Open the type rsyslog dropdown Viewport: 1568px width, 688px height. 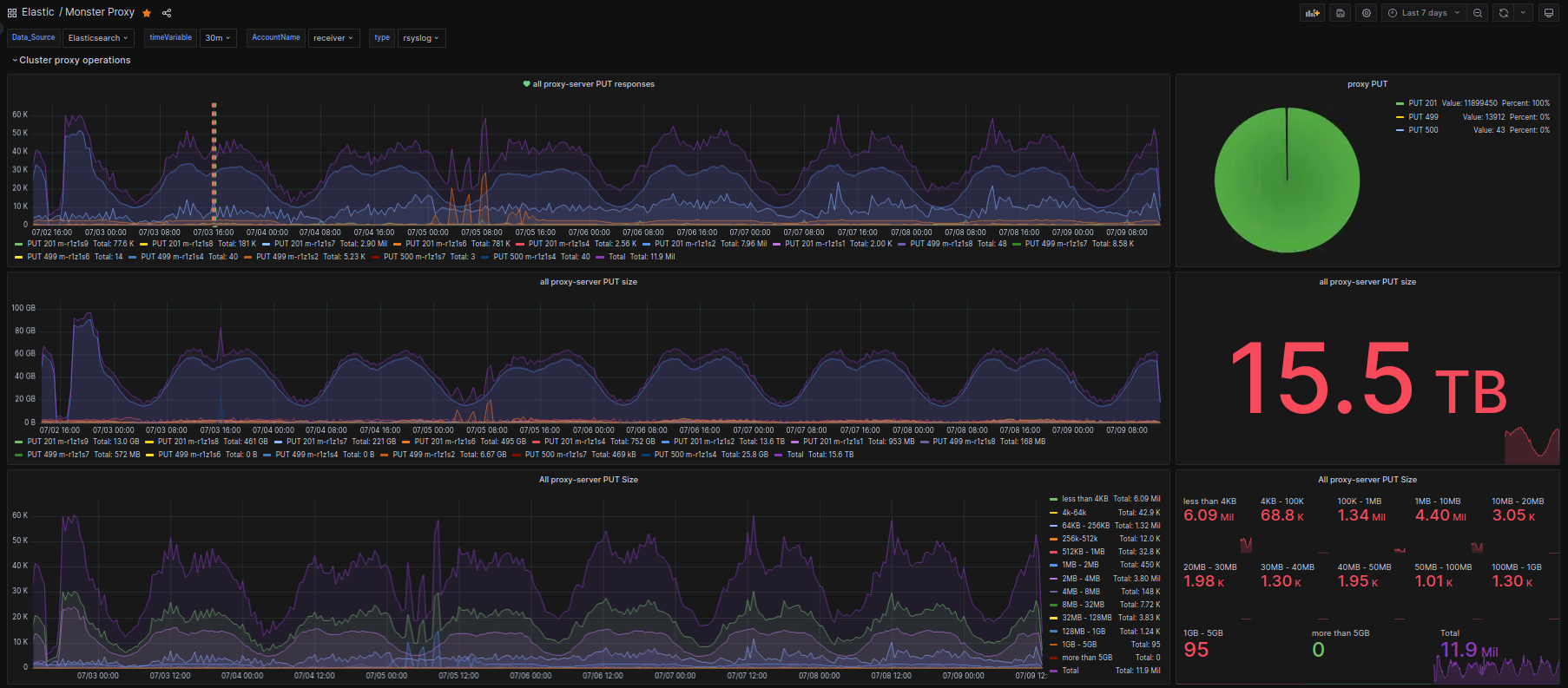point(421,38)
